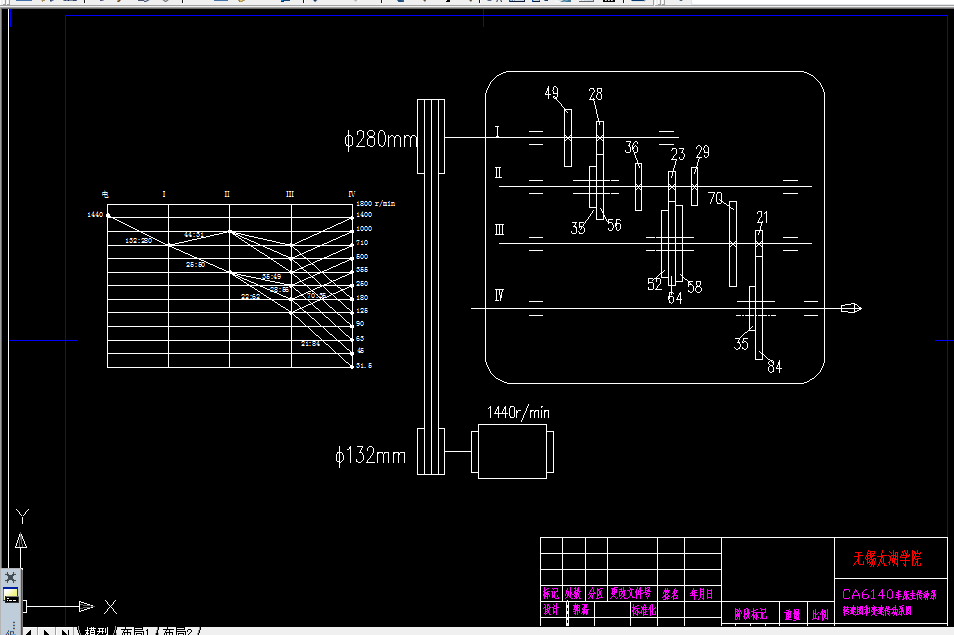Select the UCS X-axis arrow icon

coord(86,606)
